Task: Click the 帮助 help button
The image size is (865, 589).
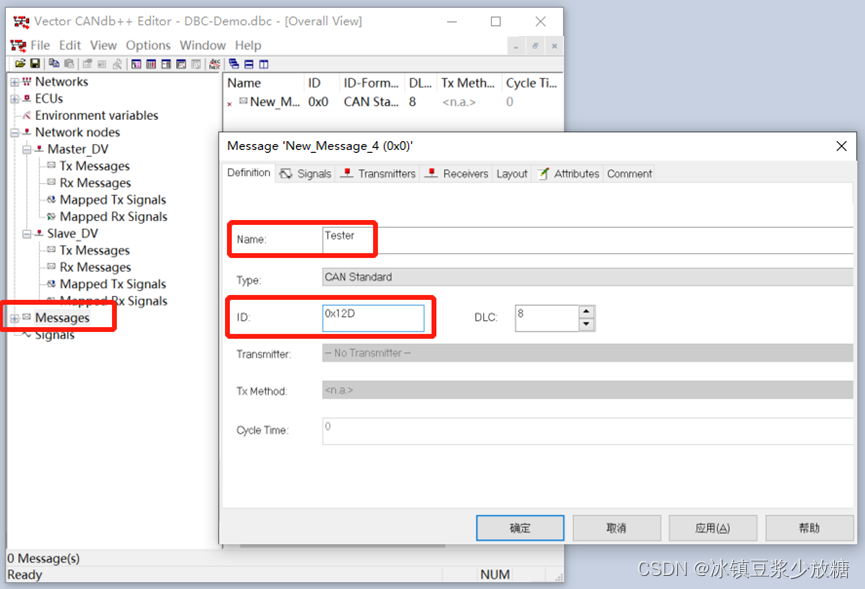Action: pos(809,528)
